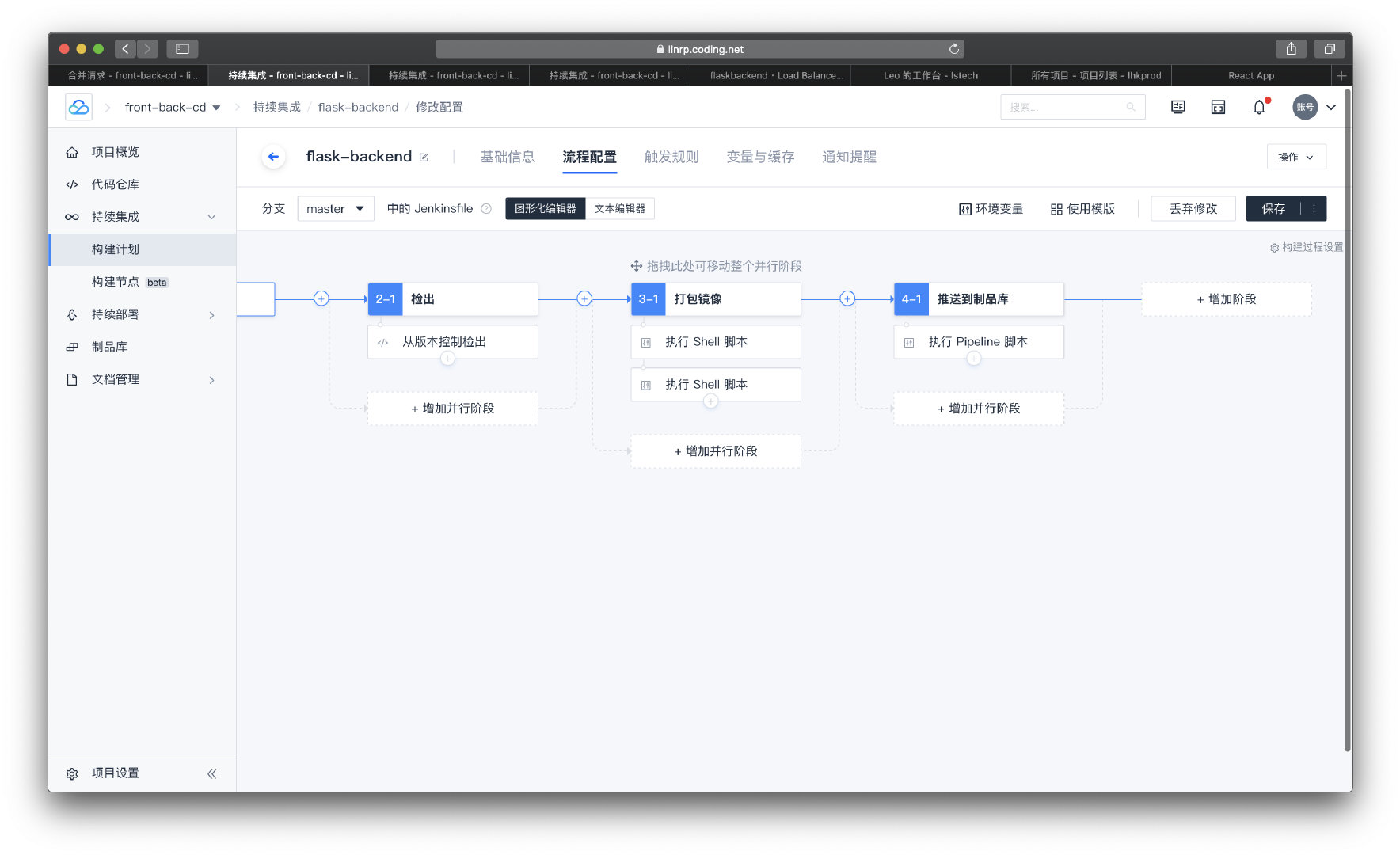Click the Jenkinsfile help question icon
This screenshot has height=855, width=1400.
tap(486, 209)
